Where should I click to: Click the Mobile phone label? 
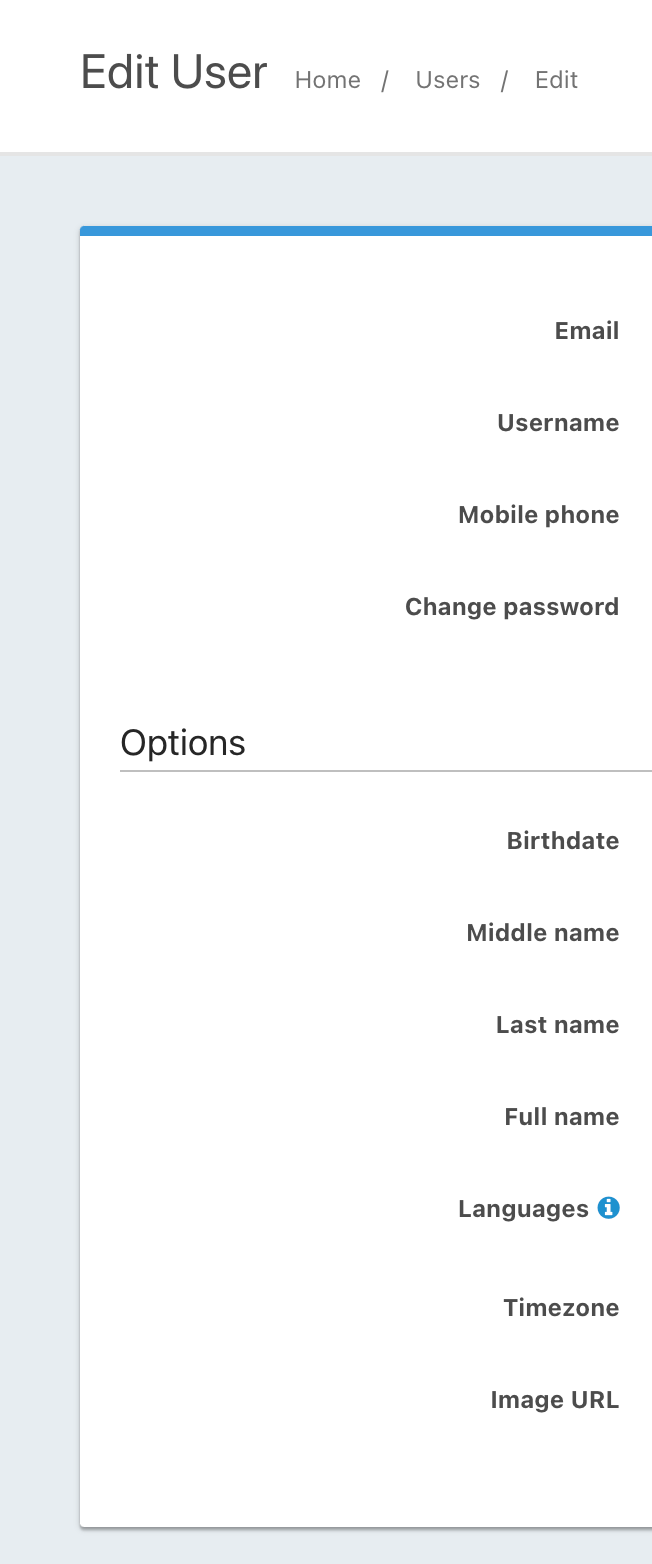(x=538, y=515)
